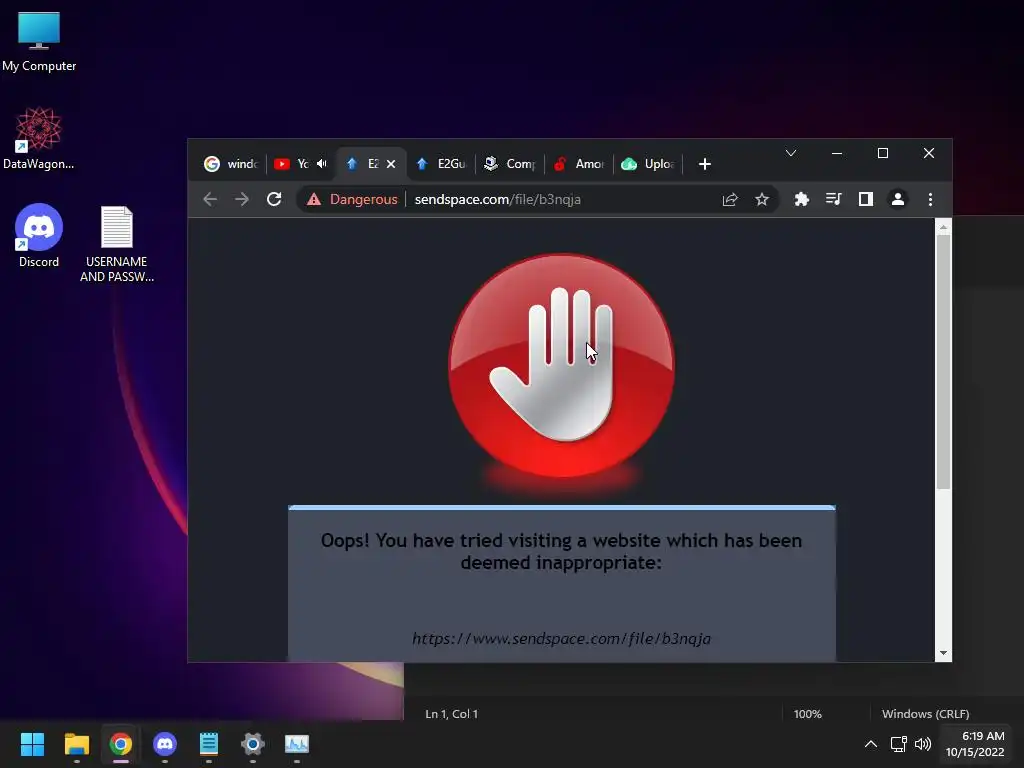This screenshot has width=1024, height=768.
Task: Switch to the Amor tab
Action: pos(579,164)
